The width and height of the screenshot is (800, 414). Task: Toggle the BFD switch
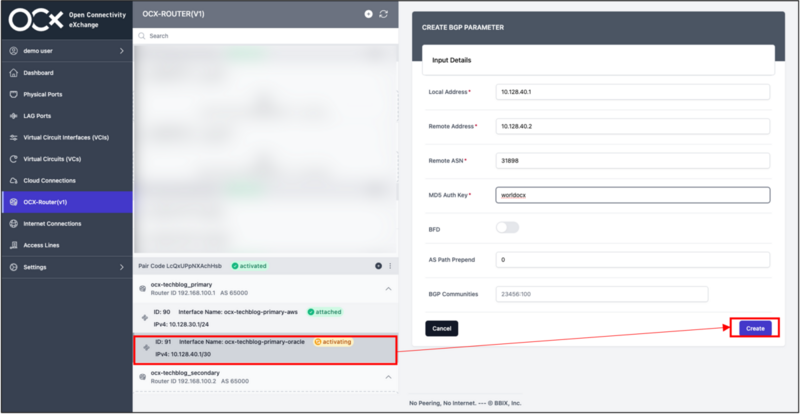tap(507, 228)
